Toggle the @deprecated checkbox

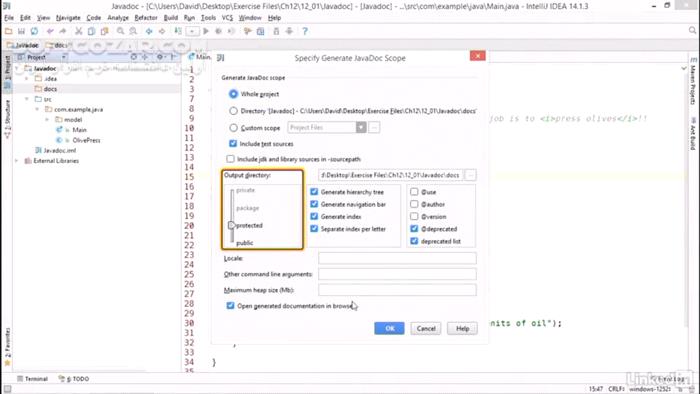pyautogui.click(x=414, y=228)
